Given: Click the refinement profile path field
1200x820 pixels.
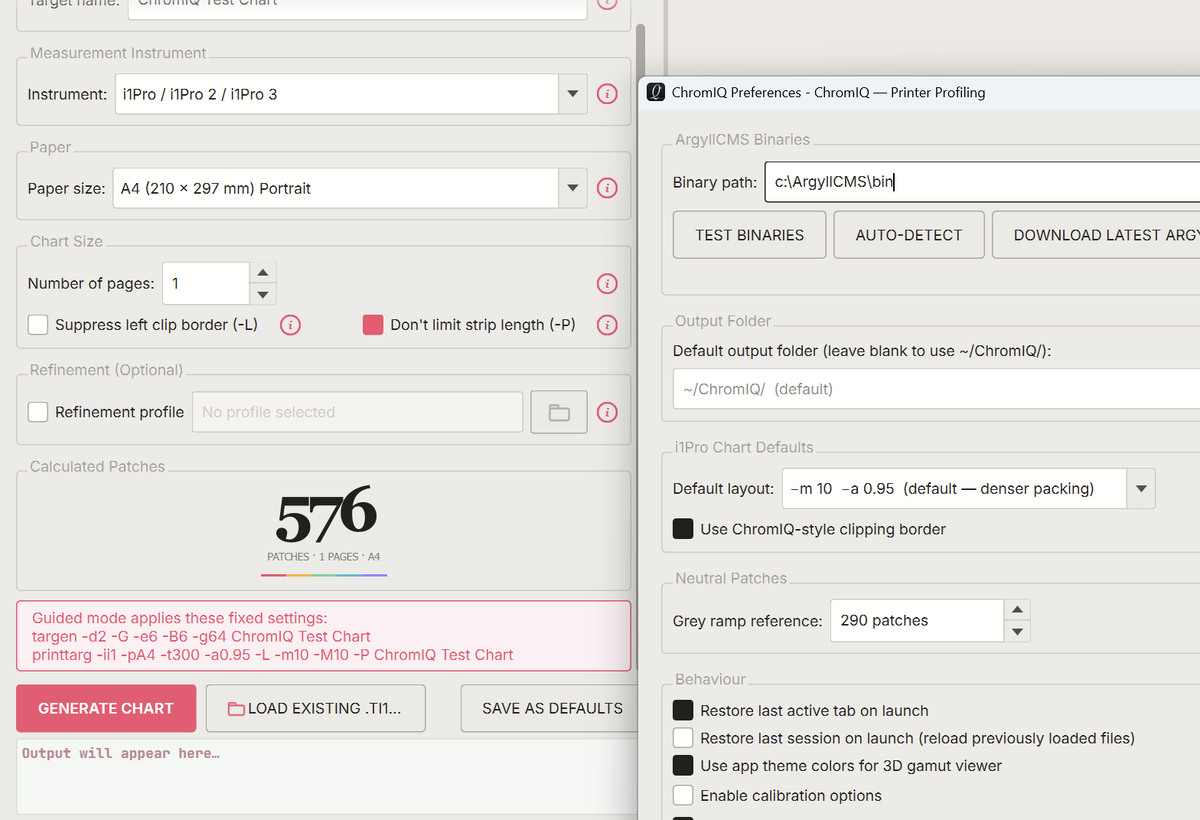Looking at the screenshot, I should click(357, 412).
